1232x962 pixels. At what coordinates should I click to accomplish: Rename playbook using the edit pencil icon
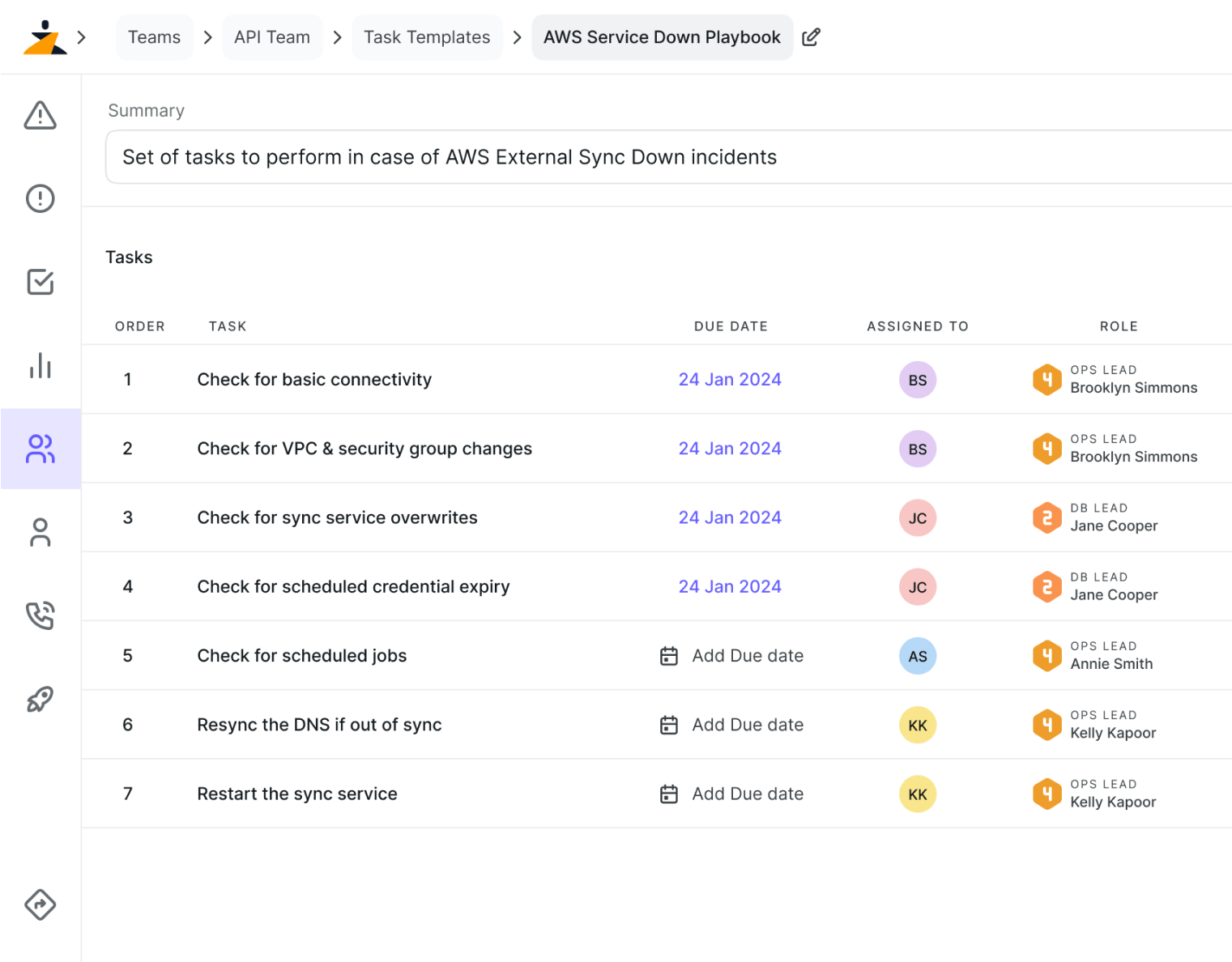point(811,36)
